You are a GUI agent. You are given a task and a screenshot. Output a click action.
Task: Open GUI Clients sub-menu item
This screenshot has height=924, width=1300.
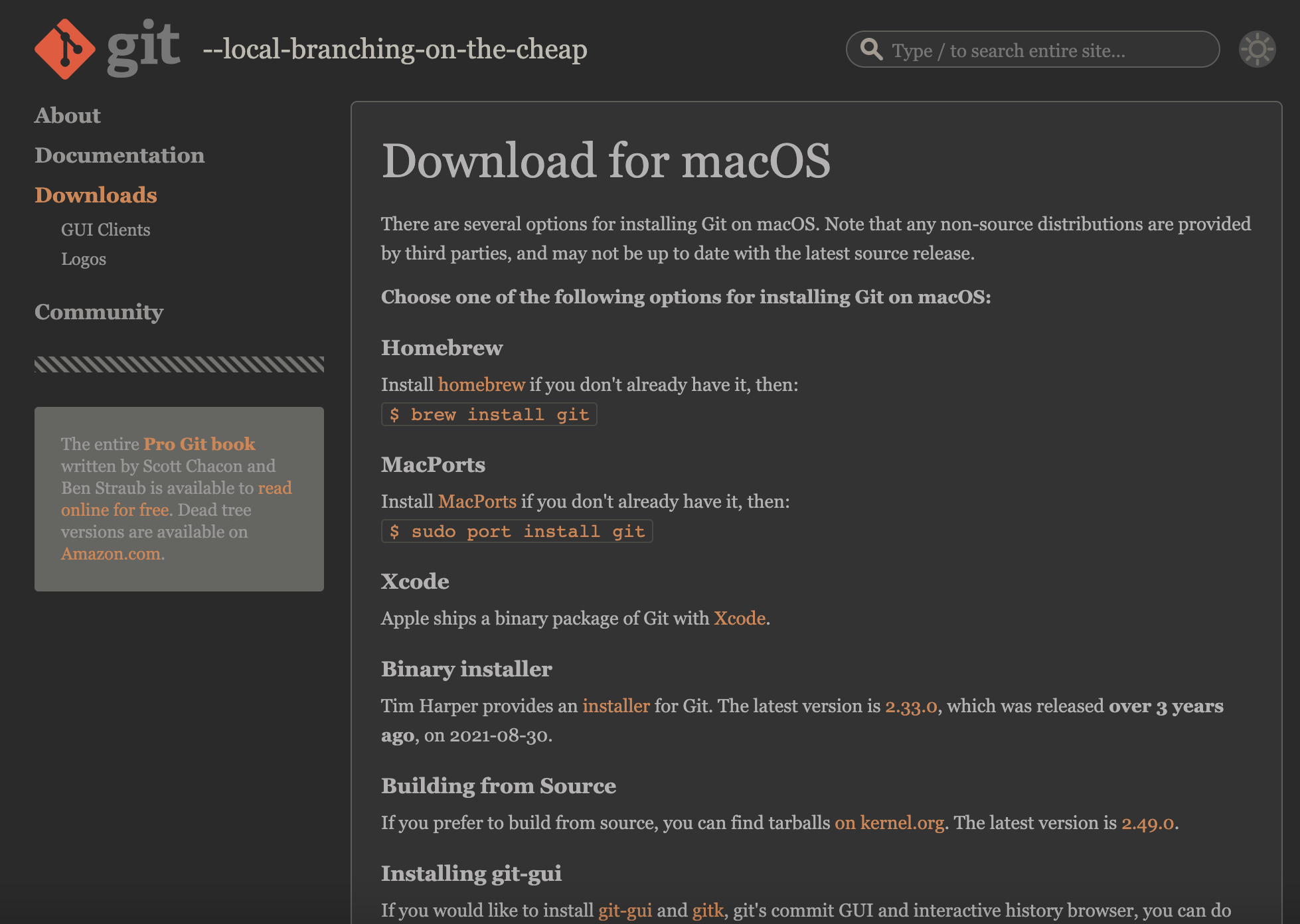point(106,230)
